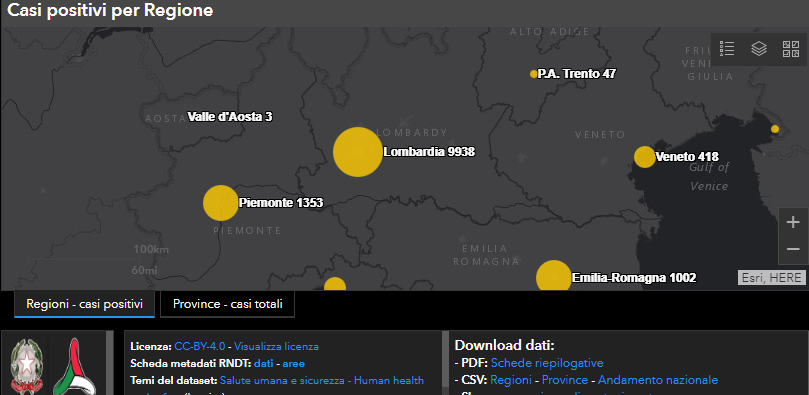Zoom out with the minus button
Image resolution: width=809 pixels, height=395 pixels.
coord(793,250)
